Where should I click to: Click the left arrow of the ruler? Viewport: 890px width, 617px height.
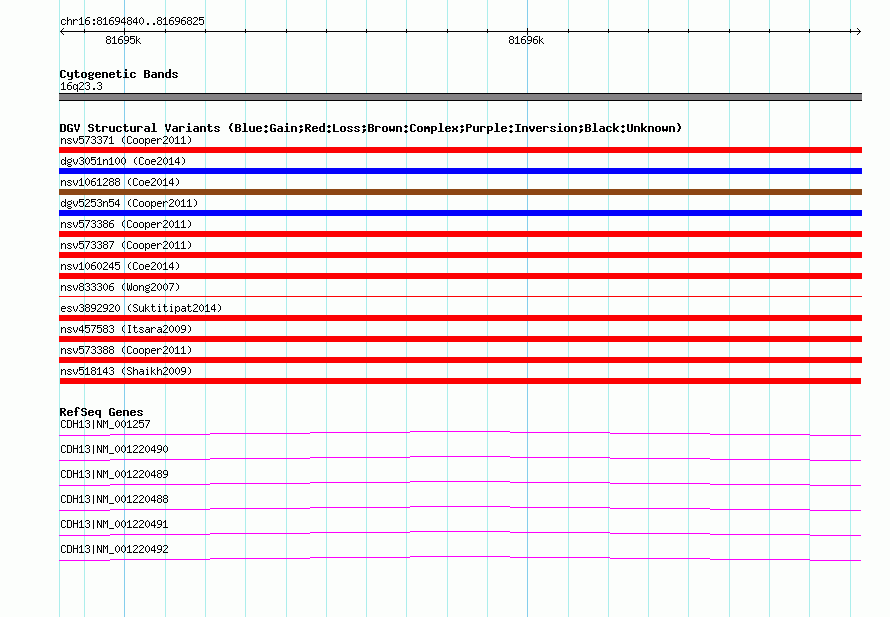tap(62, 31)
